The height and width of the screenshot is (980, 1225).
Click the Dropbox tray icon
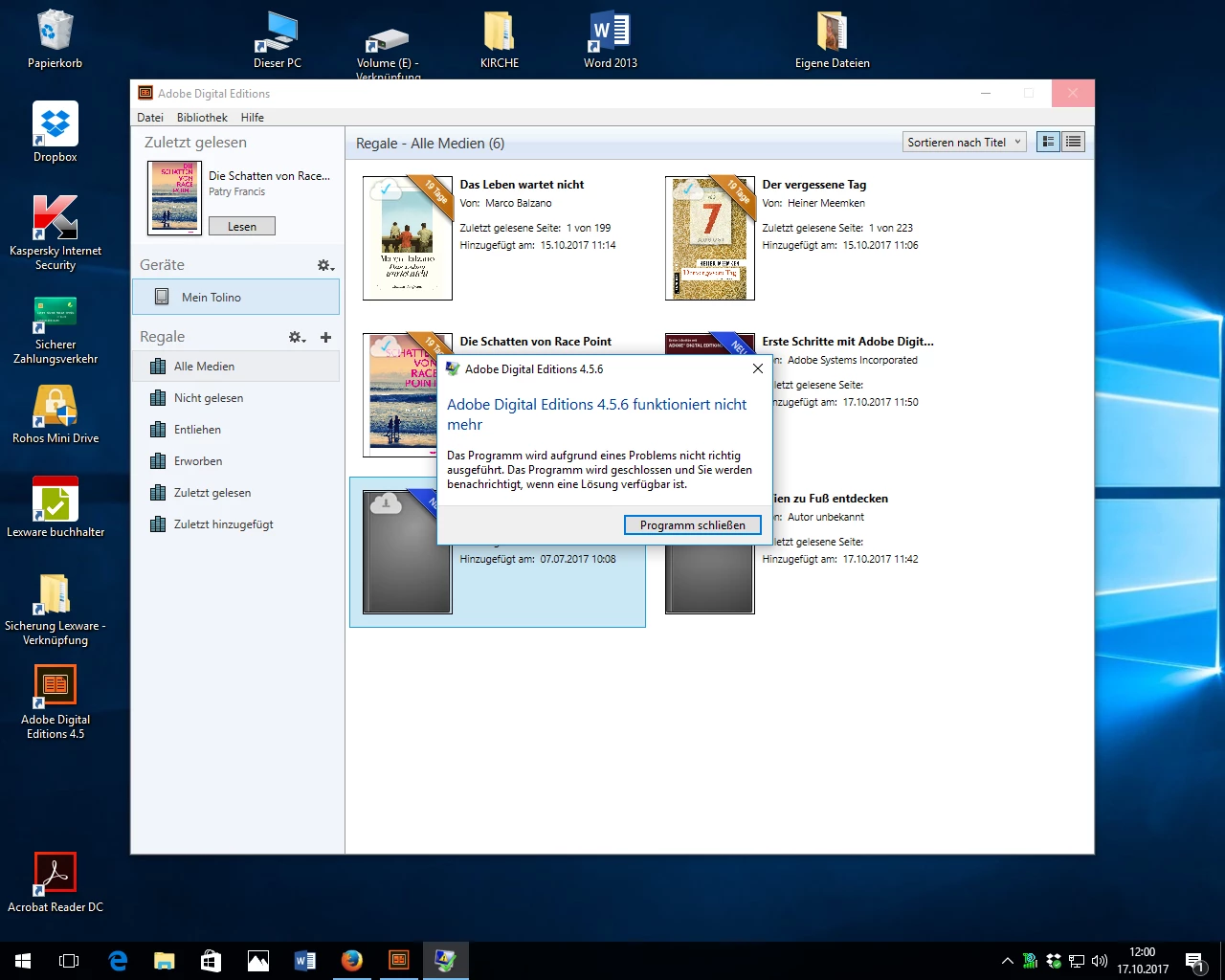[x=1054, y=961]
